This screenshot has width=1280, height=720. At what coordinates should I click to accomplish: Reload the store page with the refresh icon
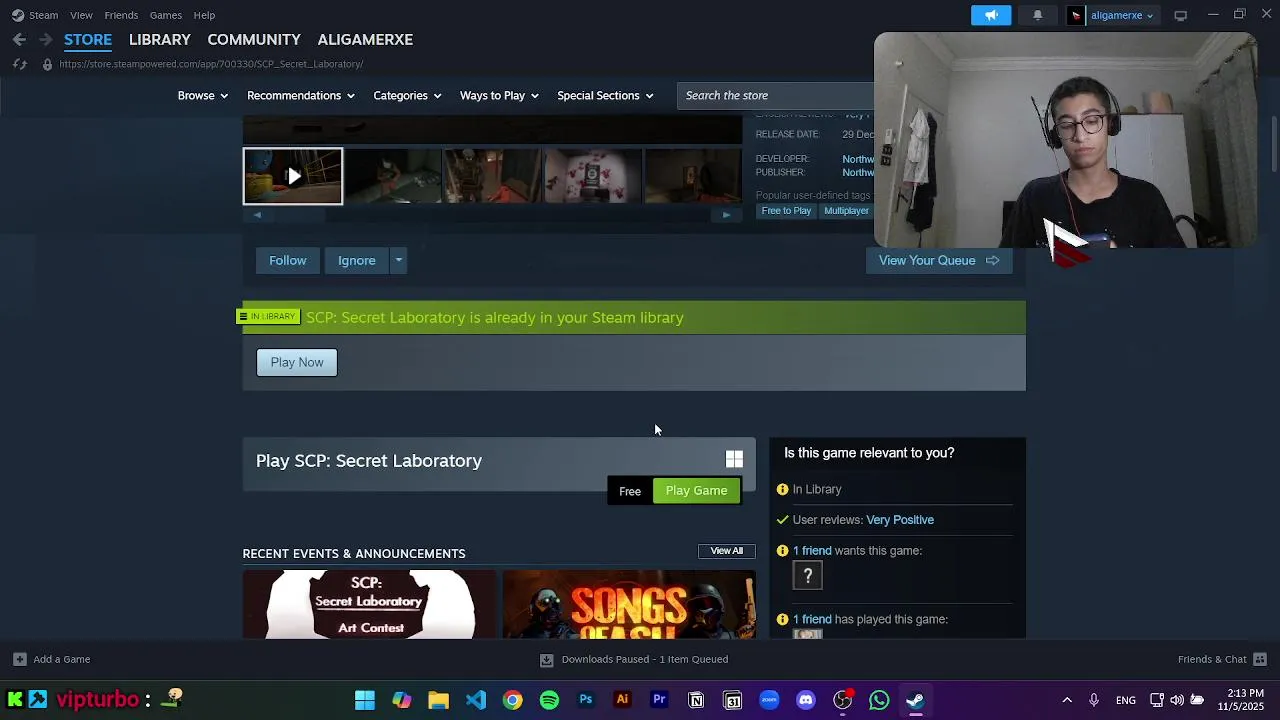pyautogui.click(x=19, y=64)
